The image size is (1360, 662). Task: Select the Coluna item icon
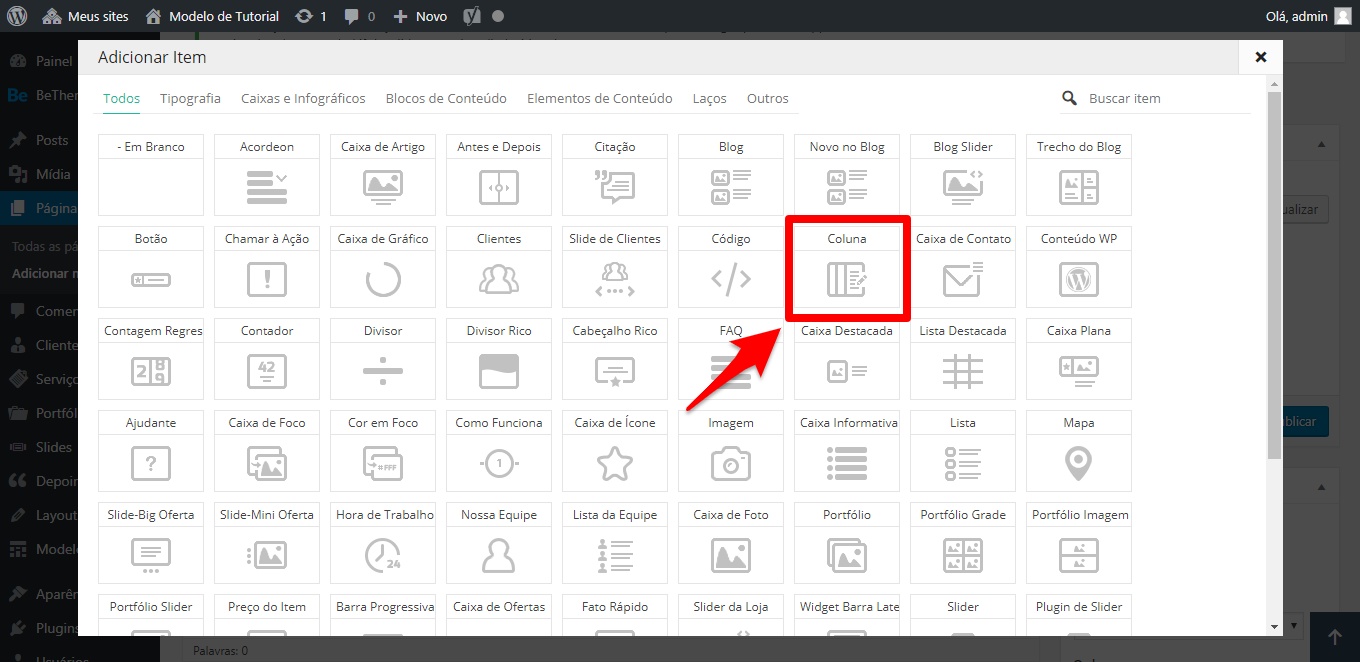coord(847,280)
